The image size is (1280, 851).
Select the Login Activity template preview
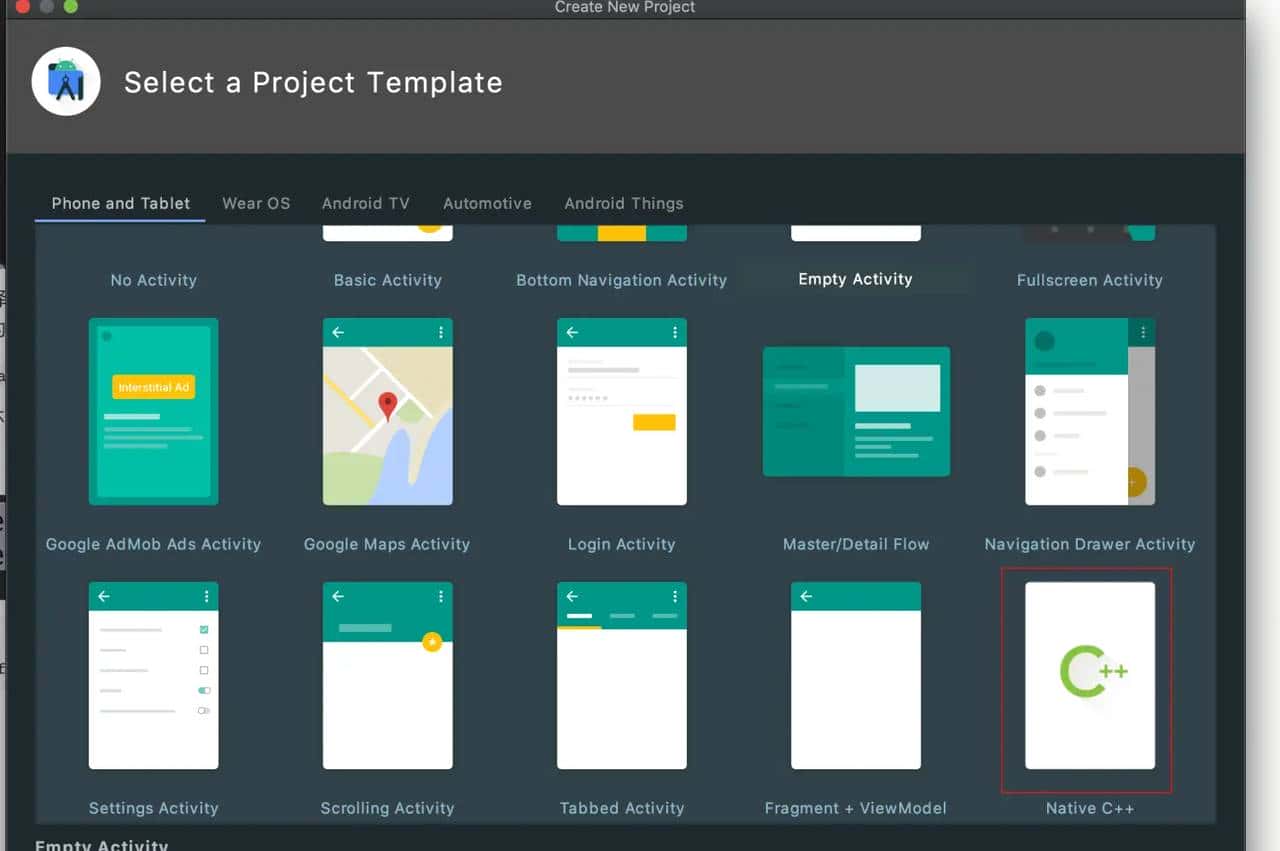click(621, 412)
